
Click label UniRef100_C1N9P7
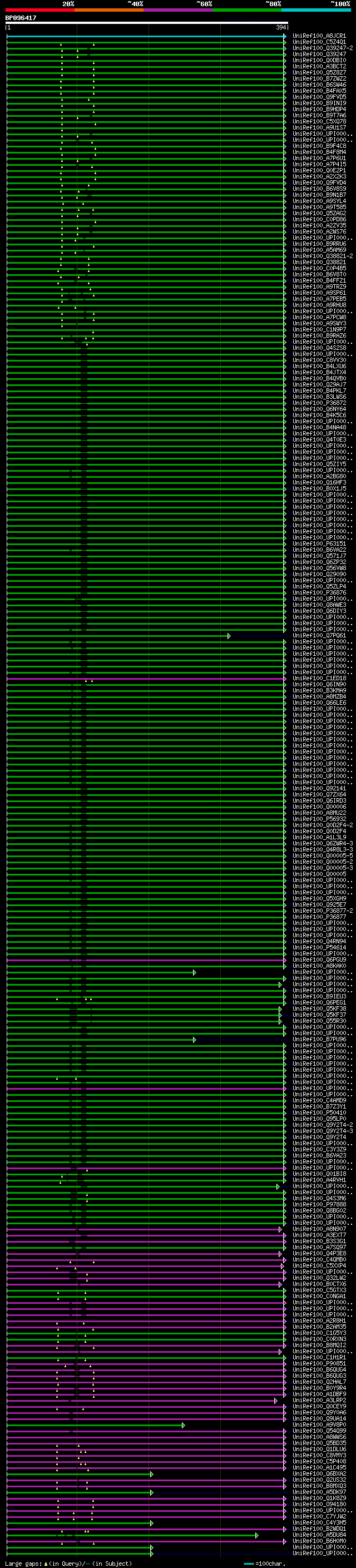319,329
